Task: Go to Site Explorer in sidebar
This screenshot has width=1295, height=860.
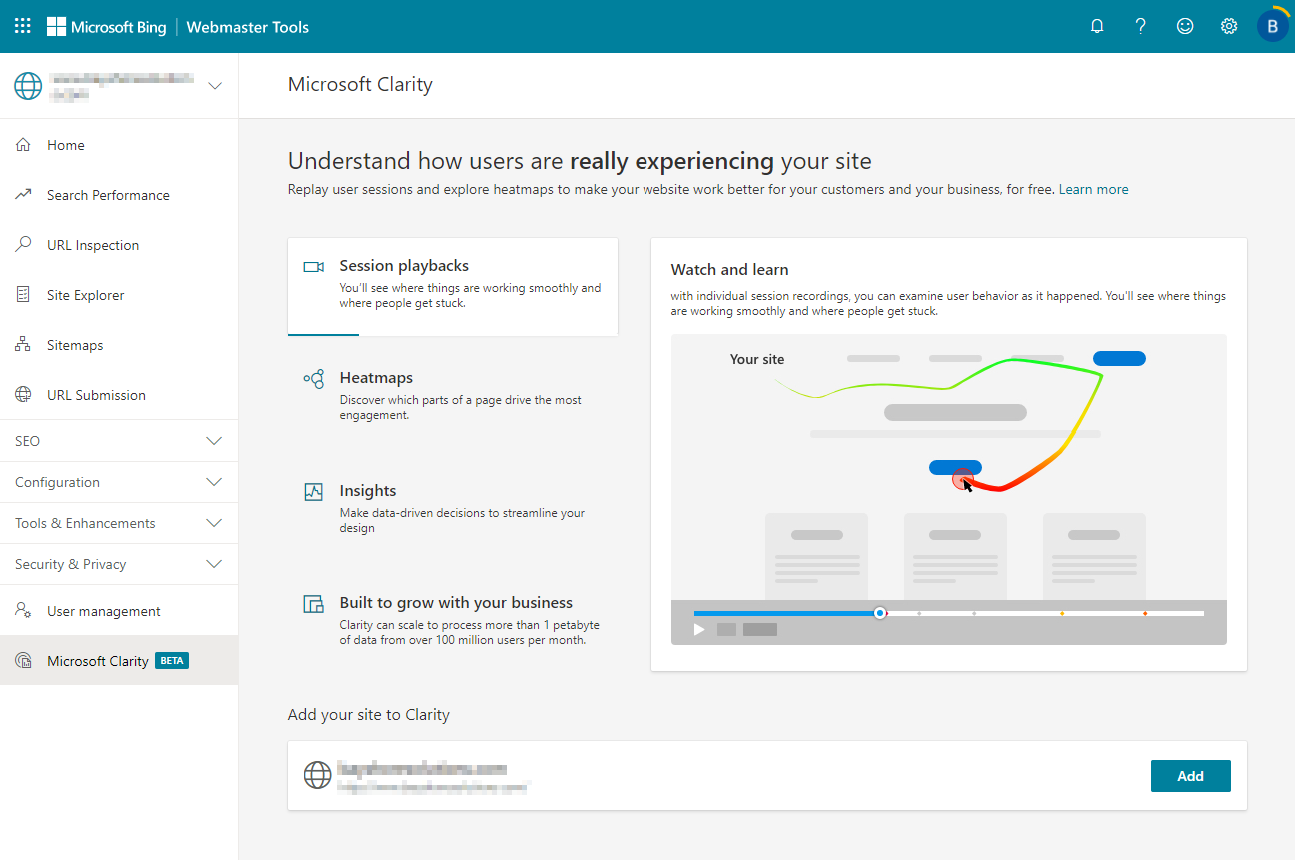Action: [x=85, y=295]
